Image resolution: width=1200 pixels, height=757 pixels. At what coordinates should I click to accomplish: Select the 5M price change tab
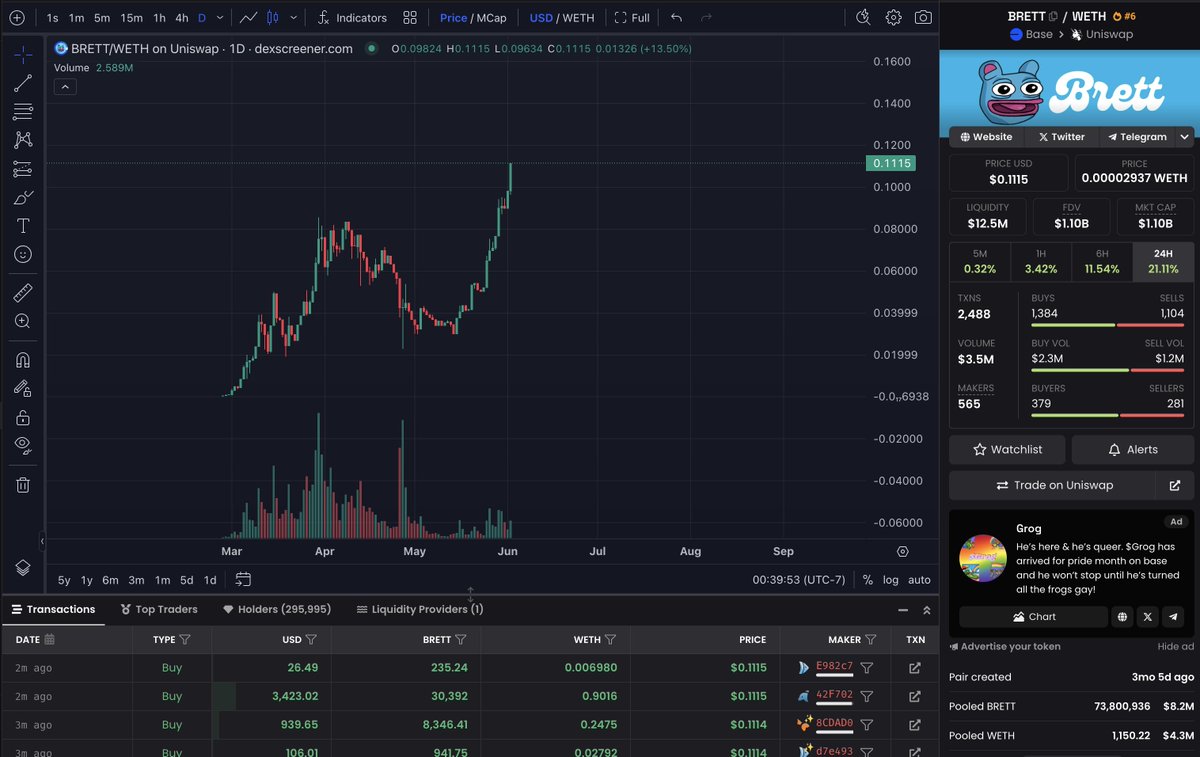coord(980,262)
